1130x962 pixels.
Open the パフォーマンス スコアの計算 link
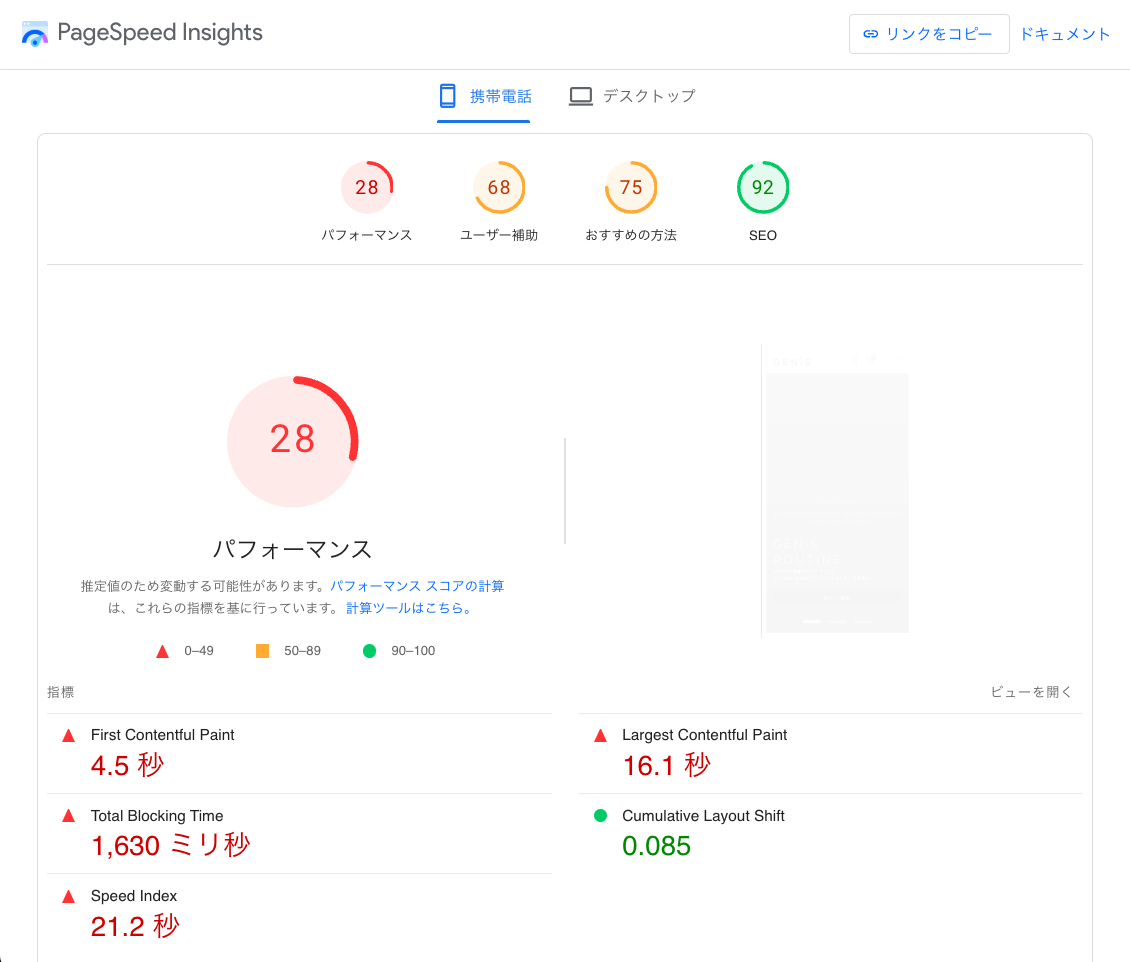pos(417,587)
